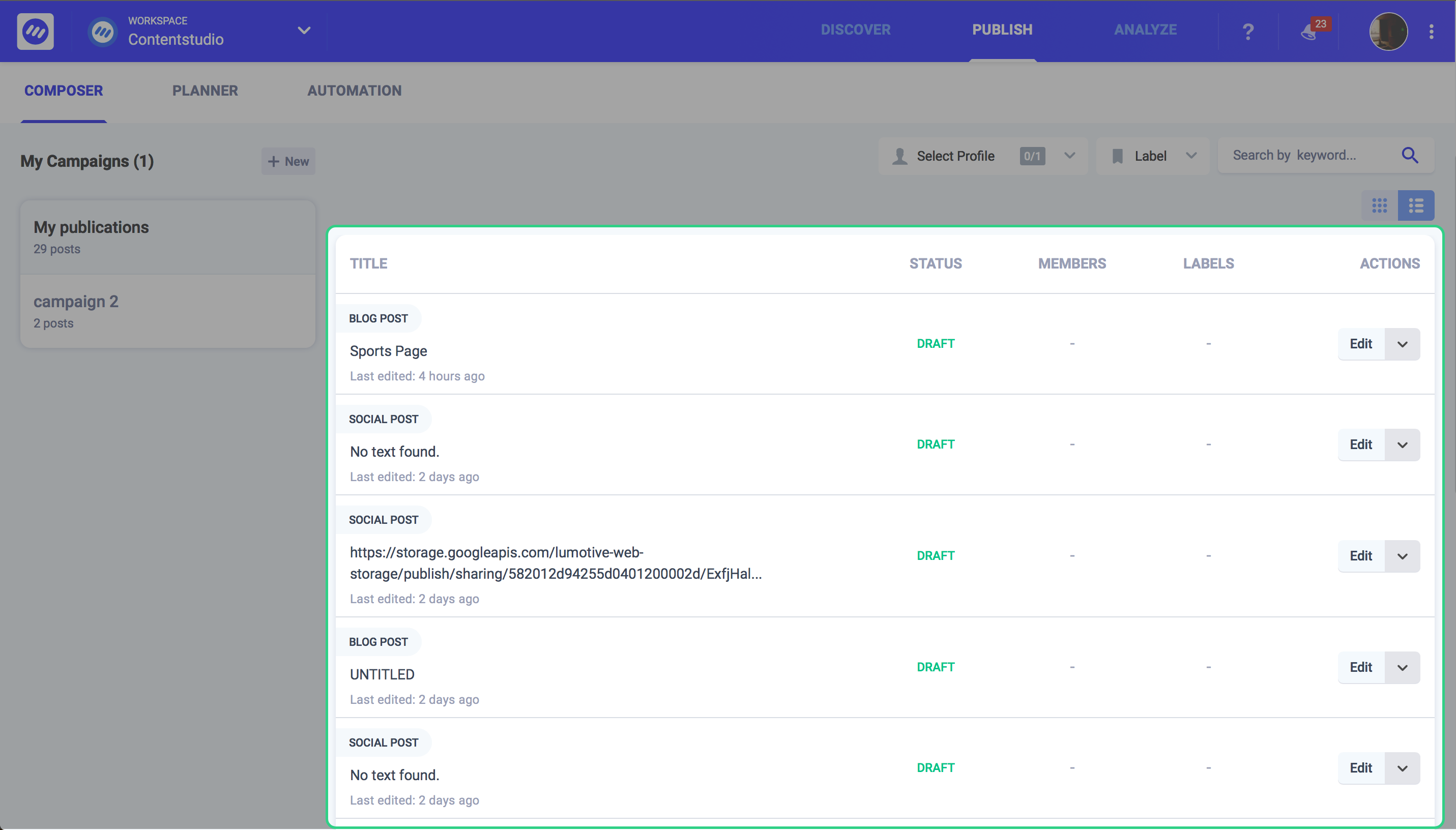The width and height of the screenshot is (1456, 830).
Task: Click the search magnifier icon
Action: point(1410,155)
